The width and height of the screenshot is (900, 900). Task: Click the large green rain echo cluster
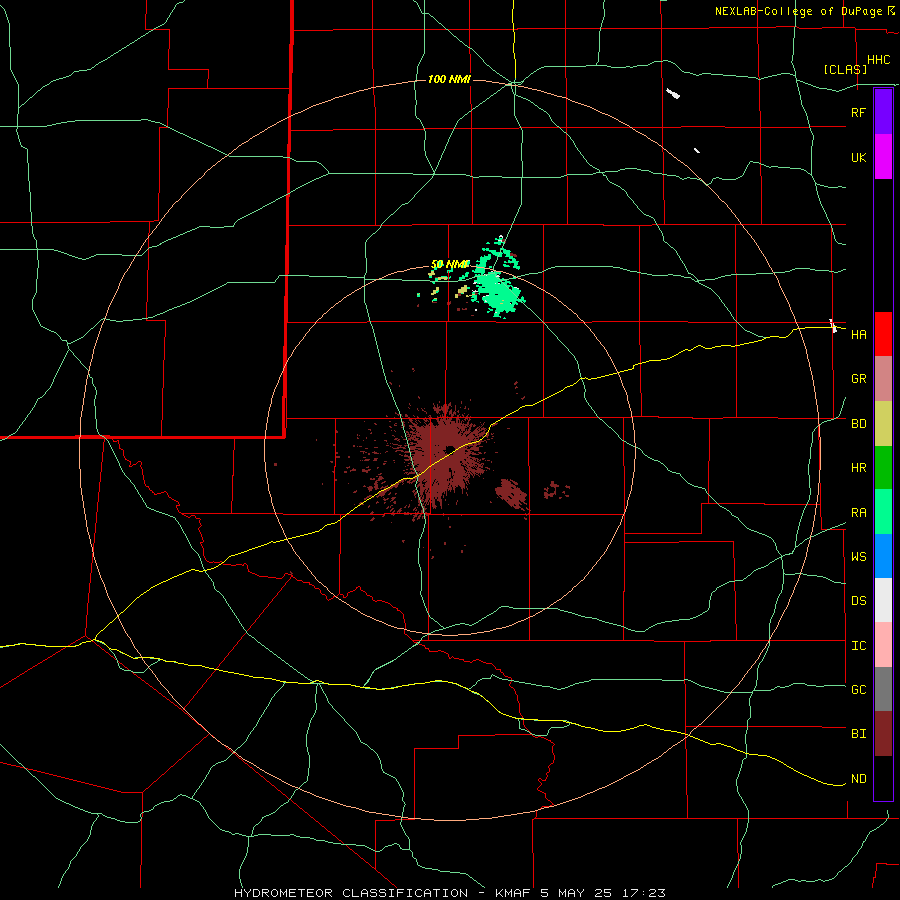498,292
